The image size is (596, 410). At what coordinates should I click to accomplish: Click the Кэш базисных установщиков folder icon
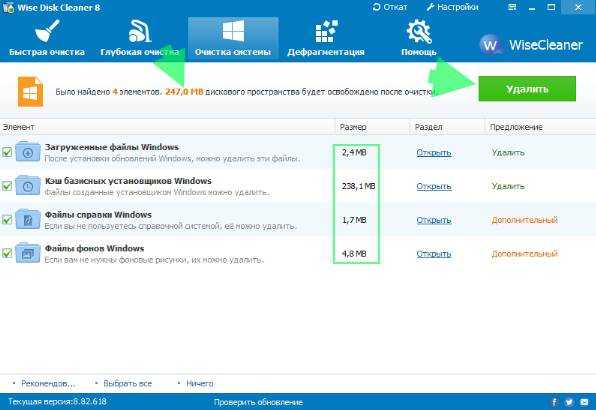click(x=28, y=185)
